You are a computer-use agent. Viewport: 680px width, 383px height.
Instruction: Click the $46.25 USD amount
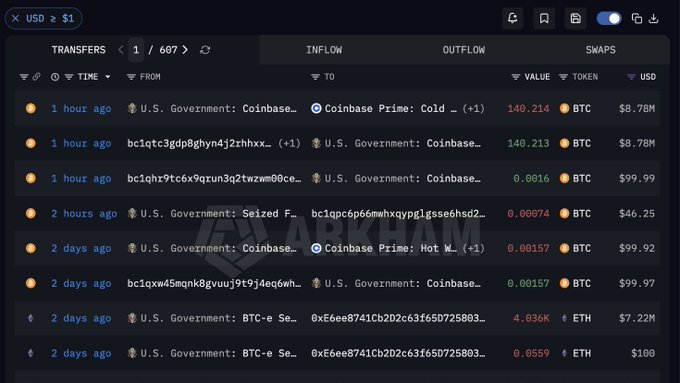point(637,213)
